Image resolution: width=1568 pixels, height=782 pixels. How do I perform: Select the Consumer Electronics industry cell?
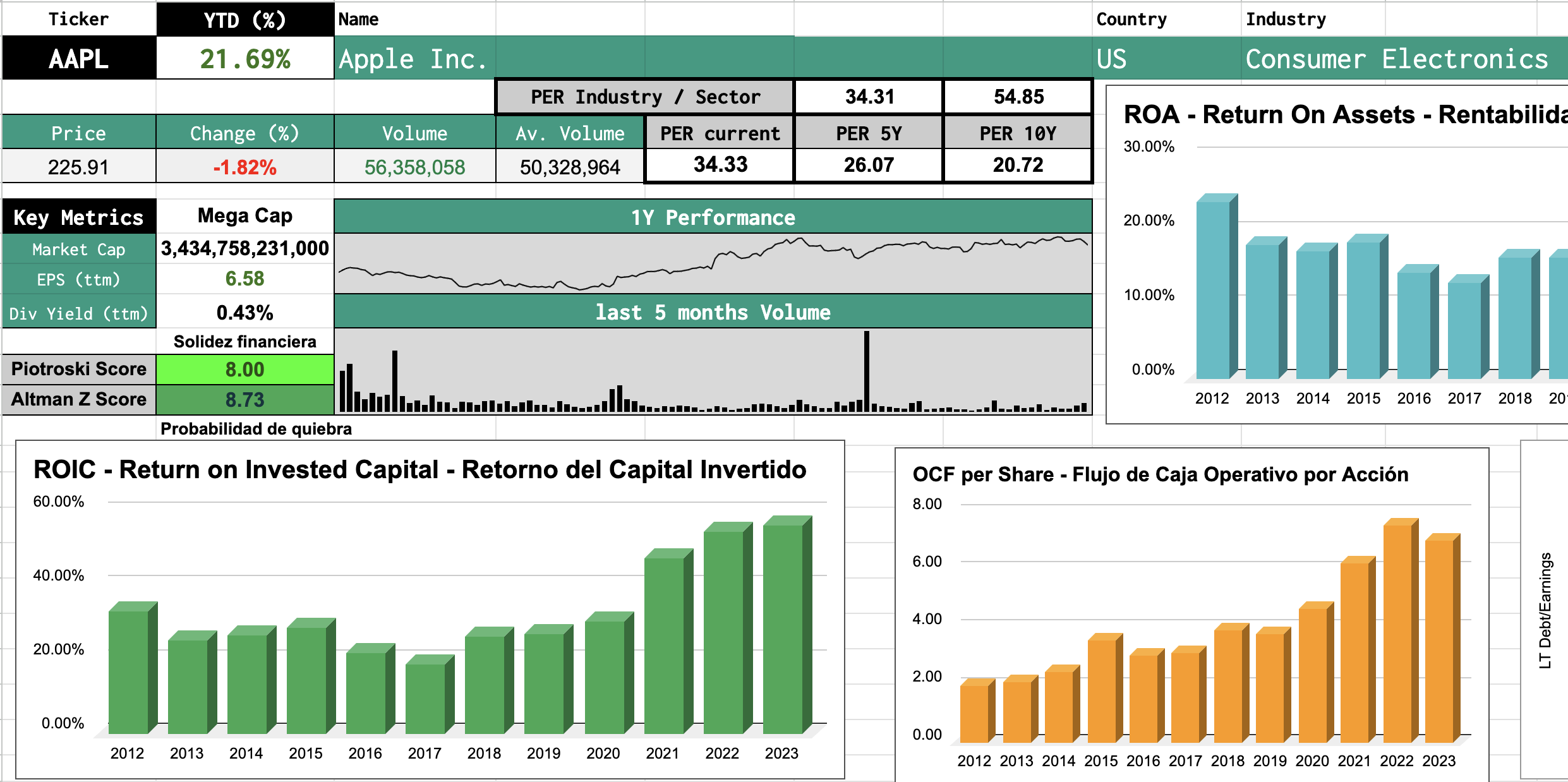point(1405,58)
